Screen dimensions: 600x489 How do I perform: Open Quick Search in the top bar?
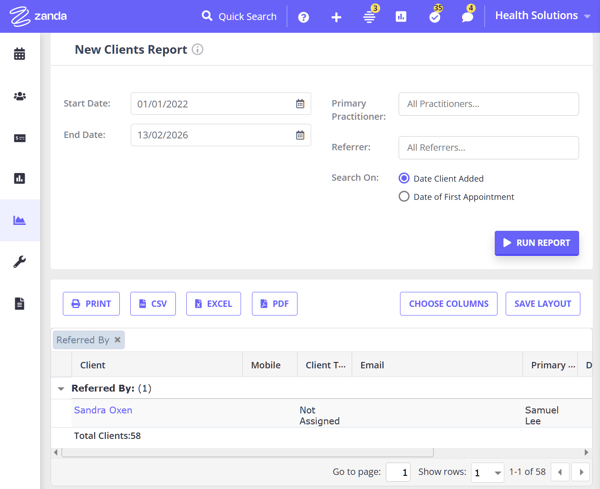tap(238, 16)
